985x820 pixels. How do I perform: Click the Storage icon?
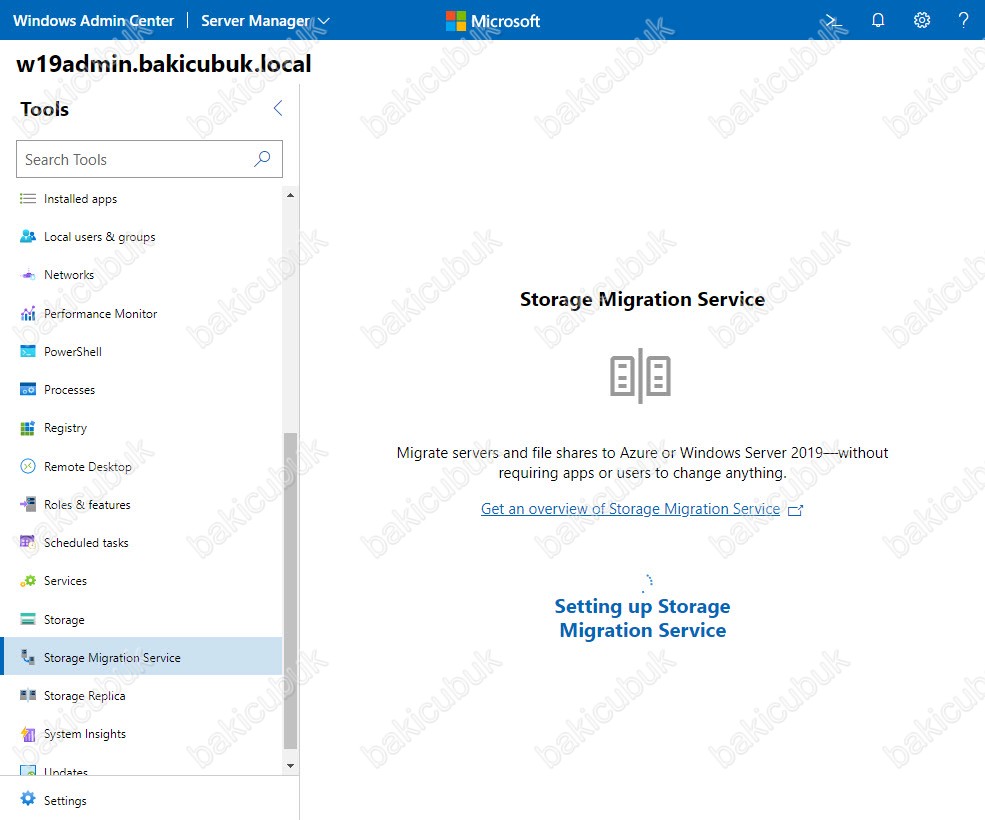[x=28, y=619]
